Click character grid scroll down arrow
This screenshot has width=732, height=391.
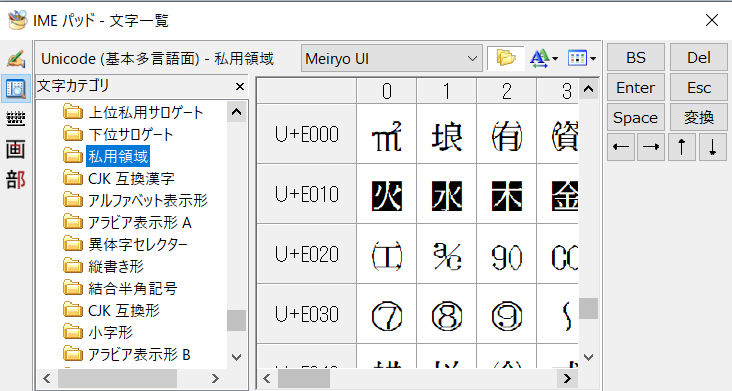[589, 357]
